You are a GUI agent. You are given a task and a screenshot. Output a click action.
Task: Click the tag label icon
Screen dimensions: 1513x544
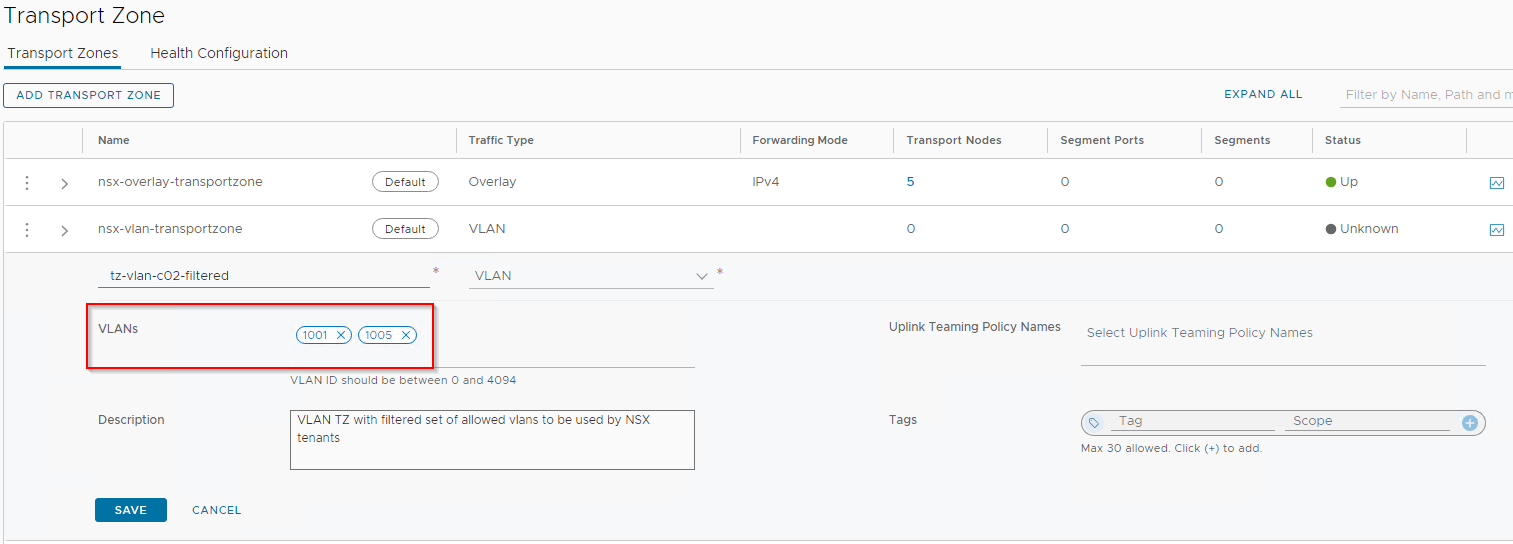[1095, 423]
